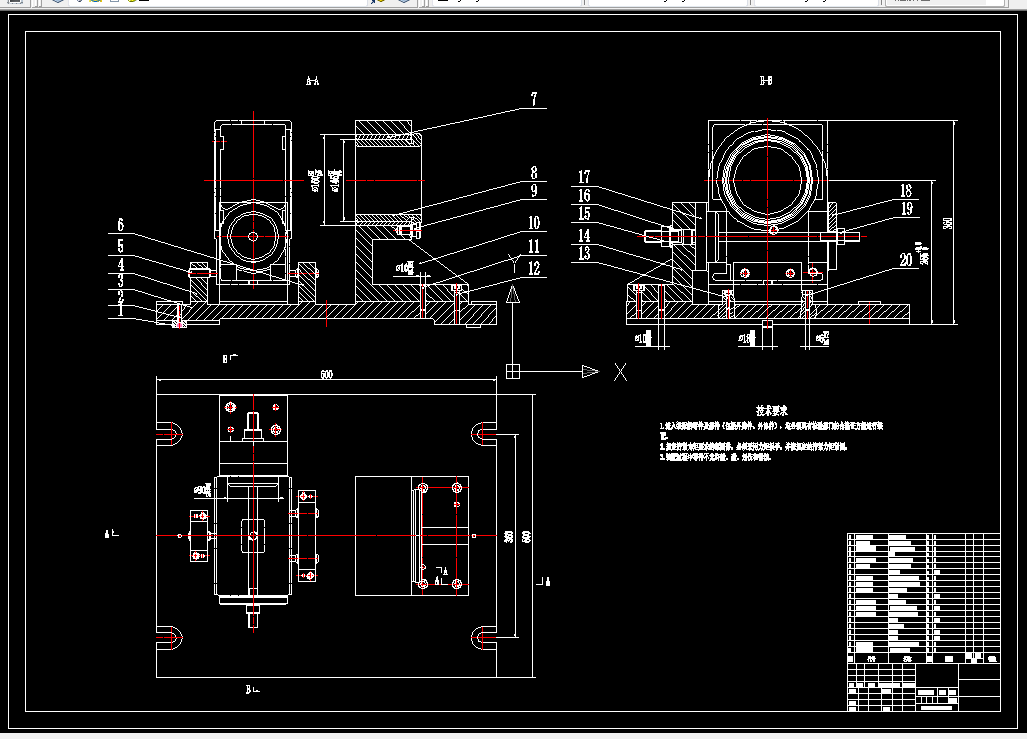Viewport: 1027px width, 739px height.
Task: Click the B-B section view label
Action: tap(766, 81)
